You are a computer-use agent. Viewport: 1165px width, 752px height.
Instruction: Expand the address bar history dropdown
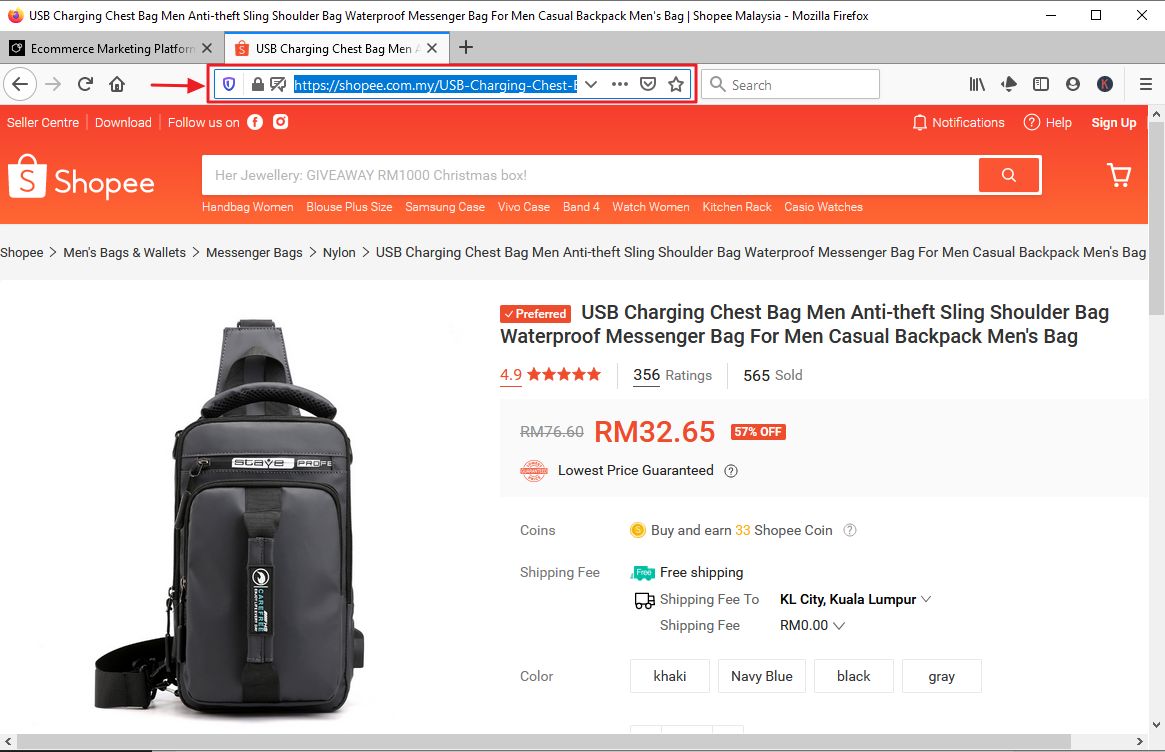click(591, 85)
